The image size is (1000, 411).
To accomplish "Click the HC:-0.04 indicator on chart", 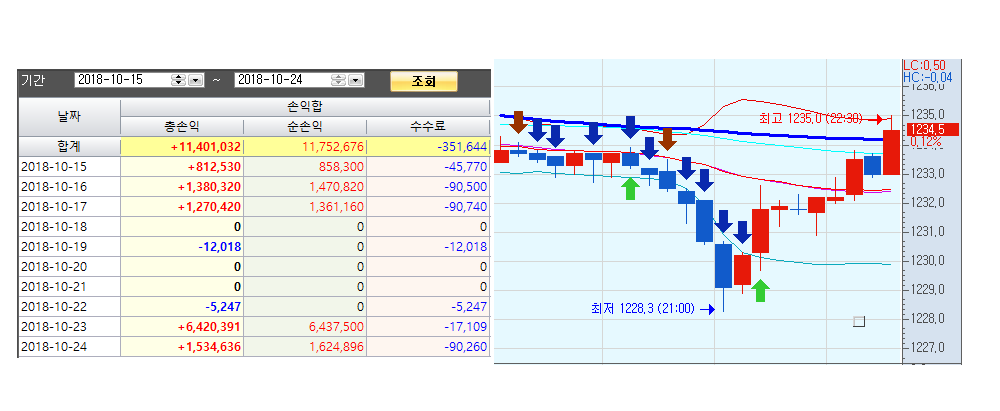I will [926, 77].
